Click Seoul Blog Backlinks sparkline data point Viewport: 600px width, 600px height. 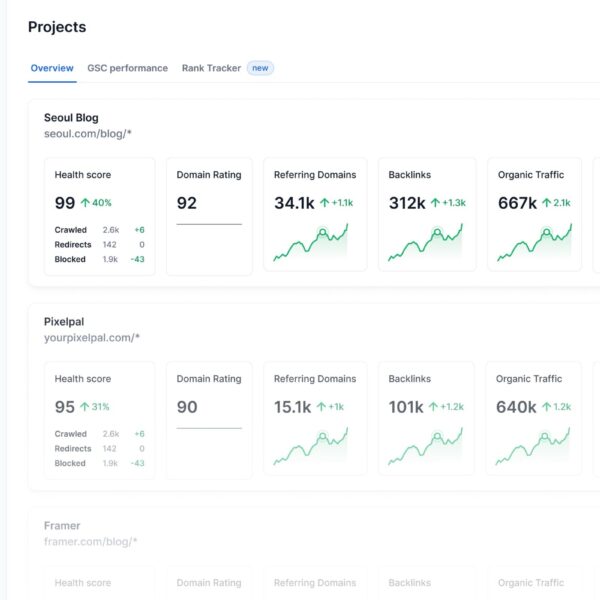[x=436, y=232]
